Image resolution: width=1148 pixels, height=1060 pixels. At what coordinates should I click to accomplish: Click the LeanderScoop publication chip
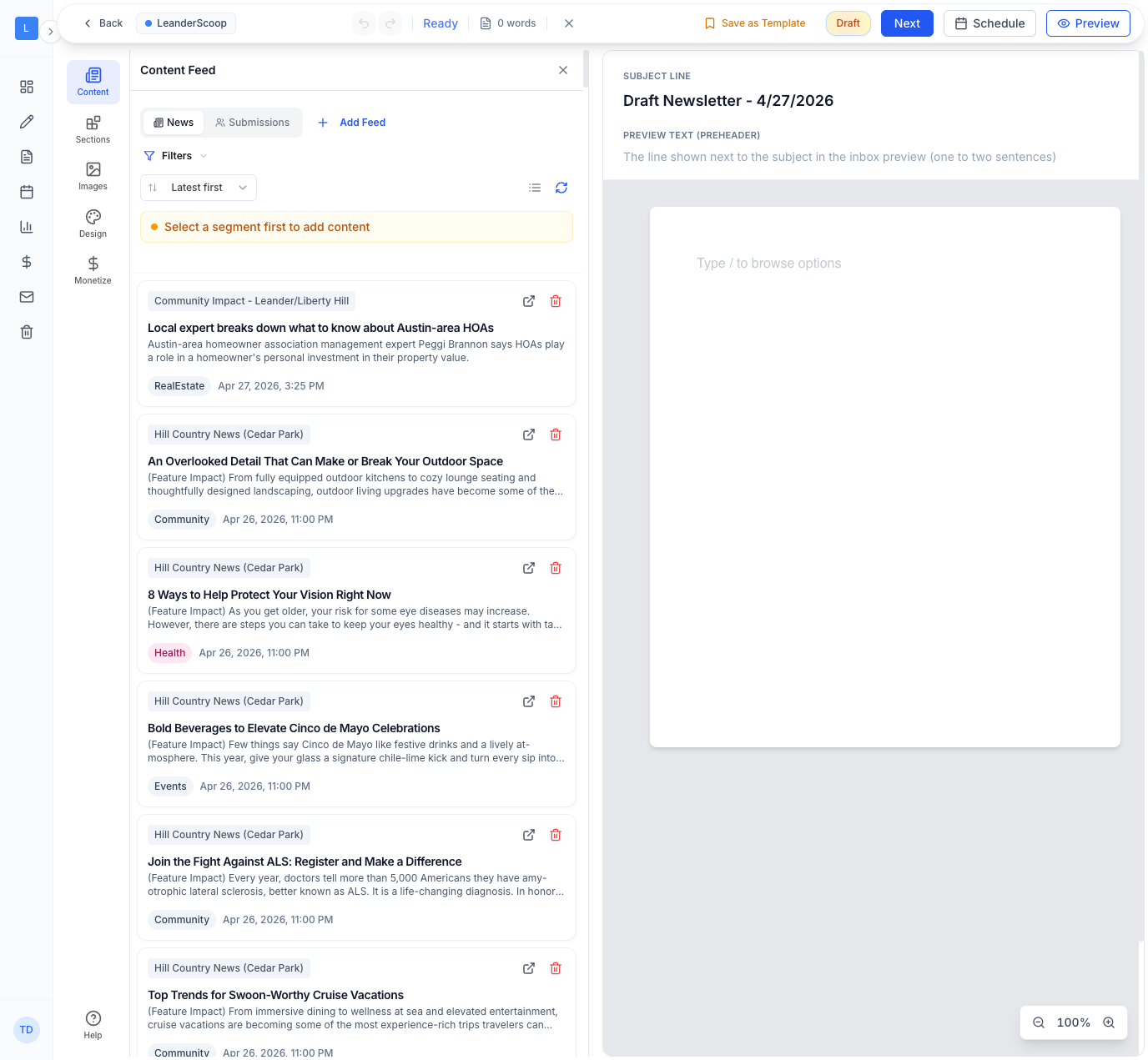(x=186, y=23)
